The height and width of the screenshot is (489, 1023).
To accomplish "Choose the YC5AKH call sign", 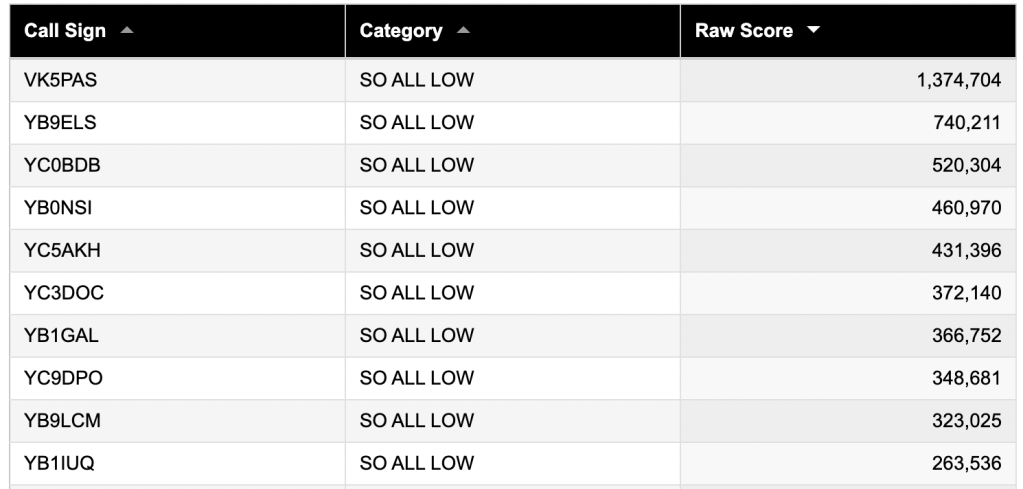I will point(61,250).
